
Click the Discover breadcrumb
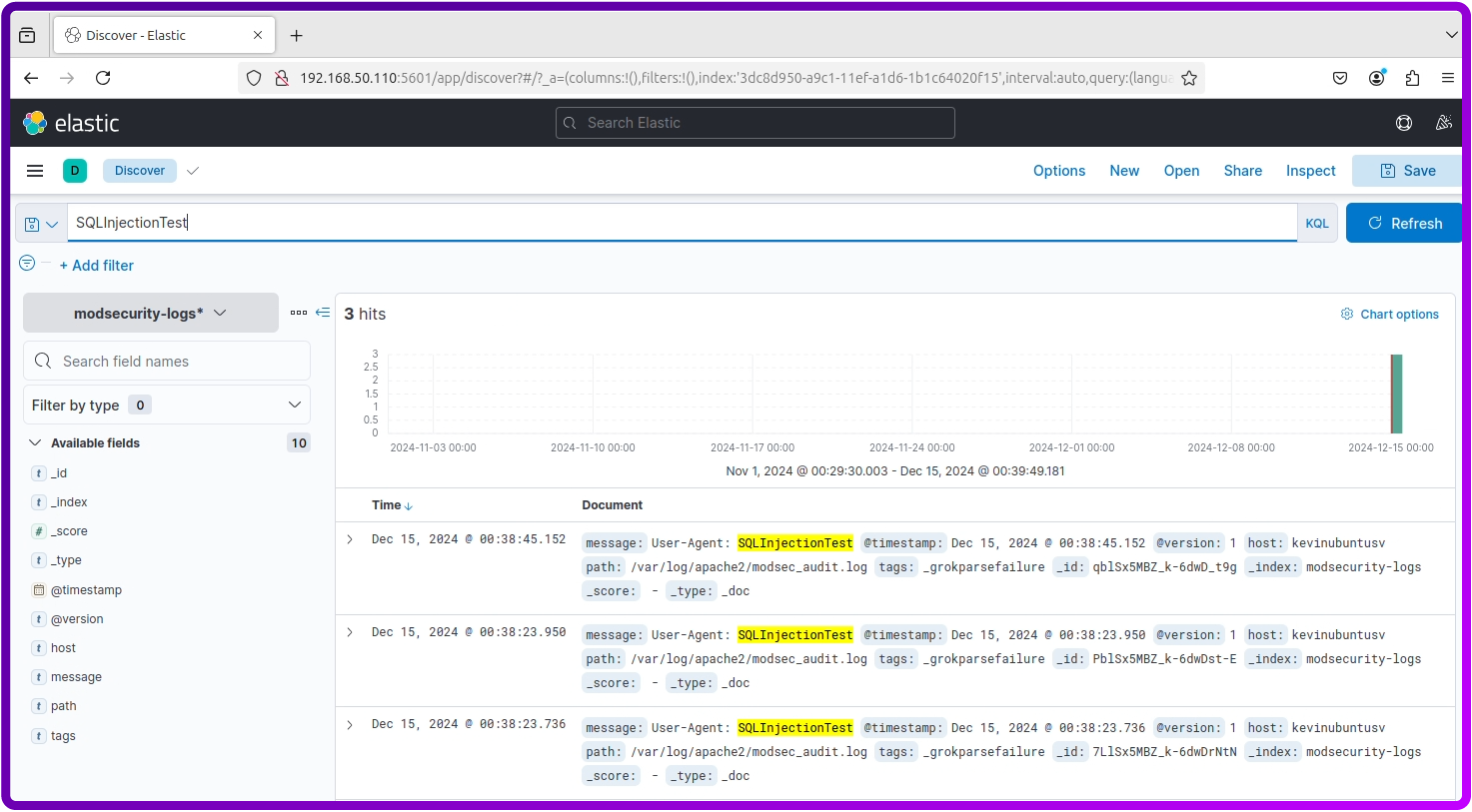(140, 171)
